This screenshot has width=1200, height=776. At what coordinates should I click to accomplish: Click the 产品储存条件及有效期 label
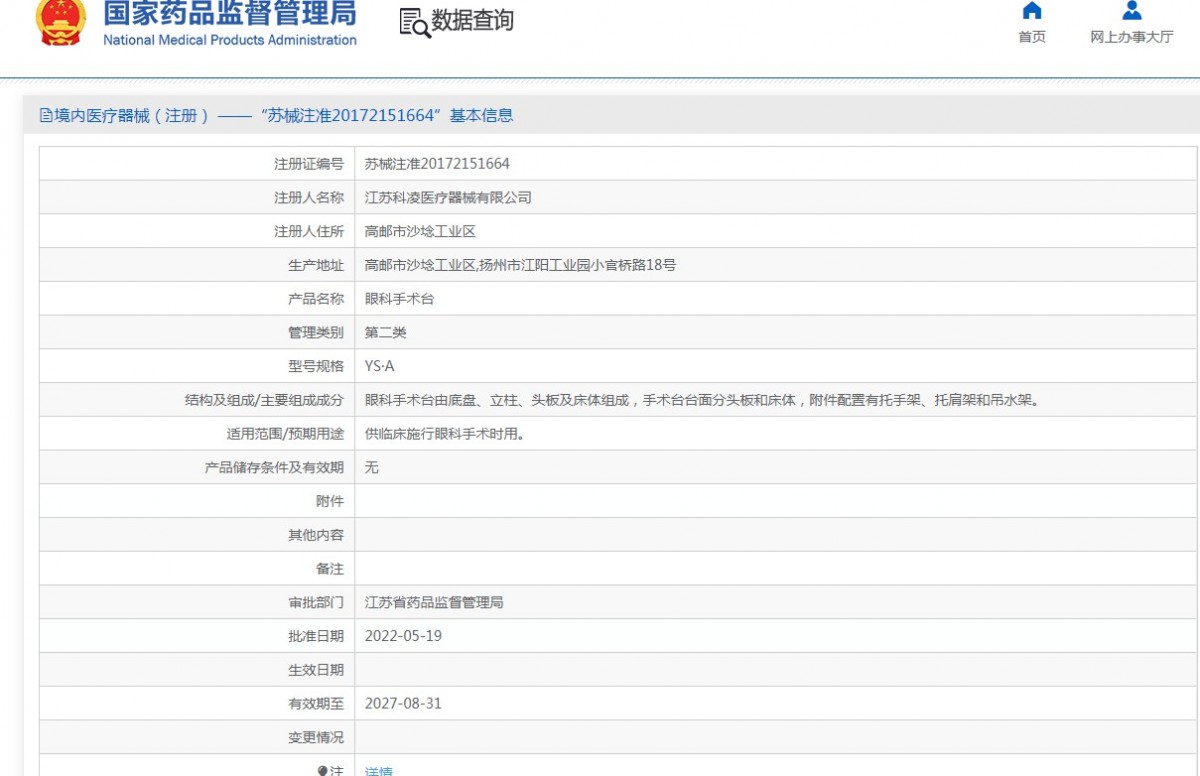pos(274,467)
